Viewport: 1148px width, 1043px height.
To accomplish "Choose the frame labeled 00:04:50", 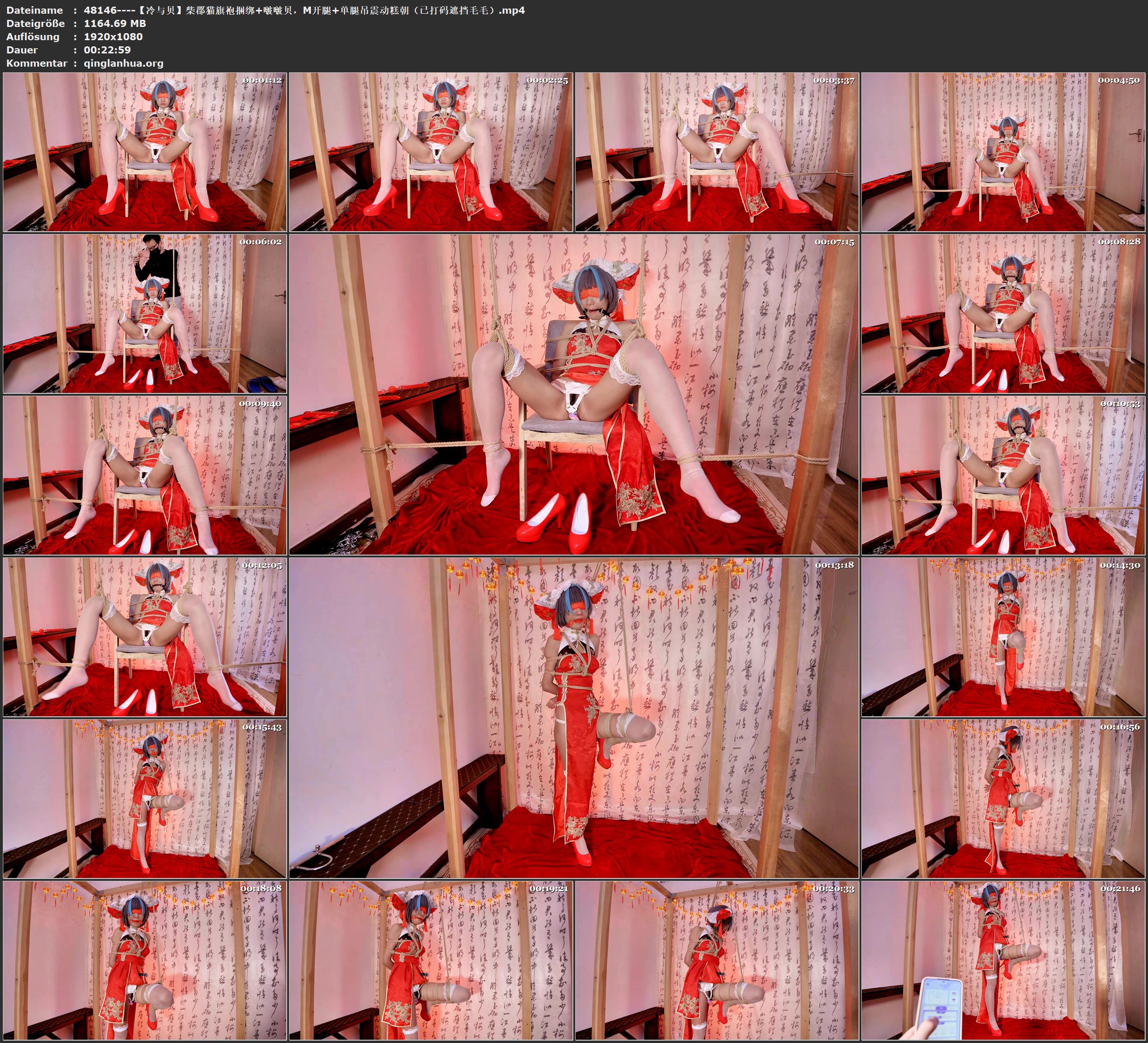I will point(1003,152).
